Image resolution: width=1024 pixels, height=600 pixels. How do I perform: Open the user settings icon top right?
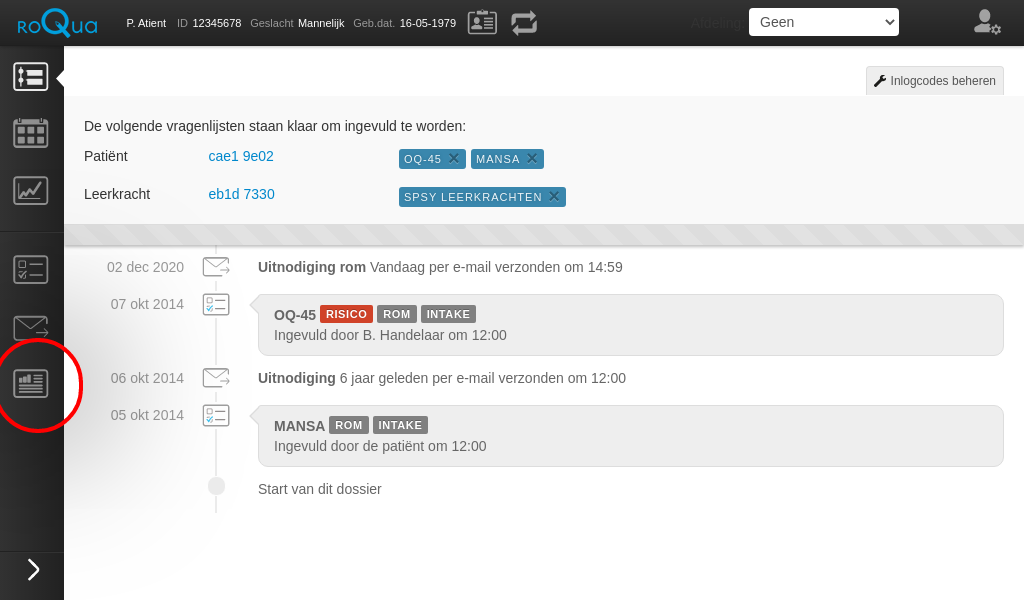pos(986,23)
